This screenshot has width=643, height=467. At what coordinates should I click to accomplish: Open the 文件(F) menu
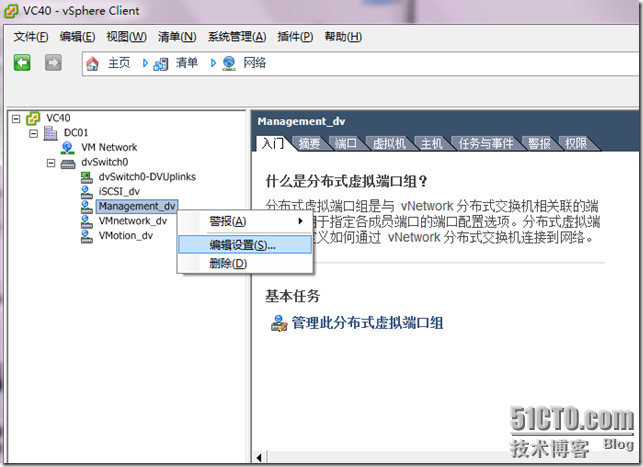coord(31,36)
